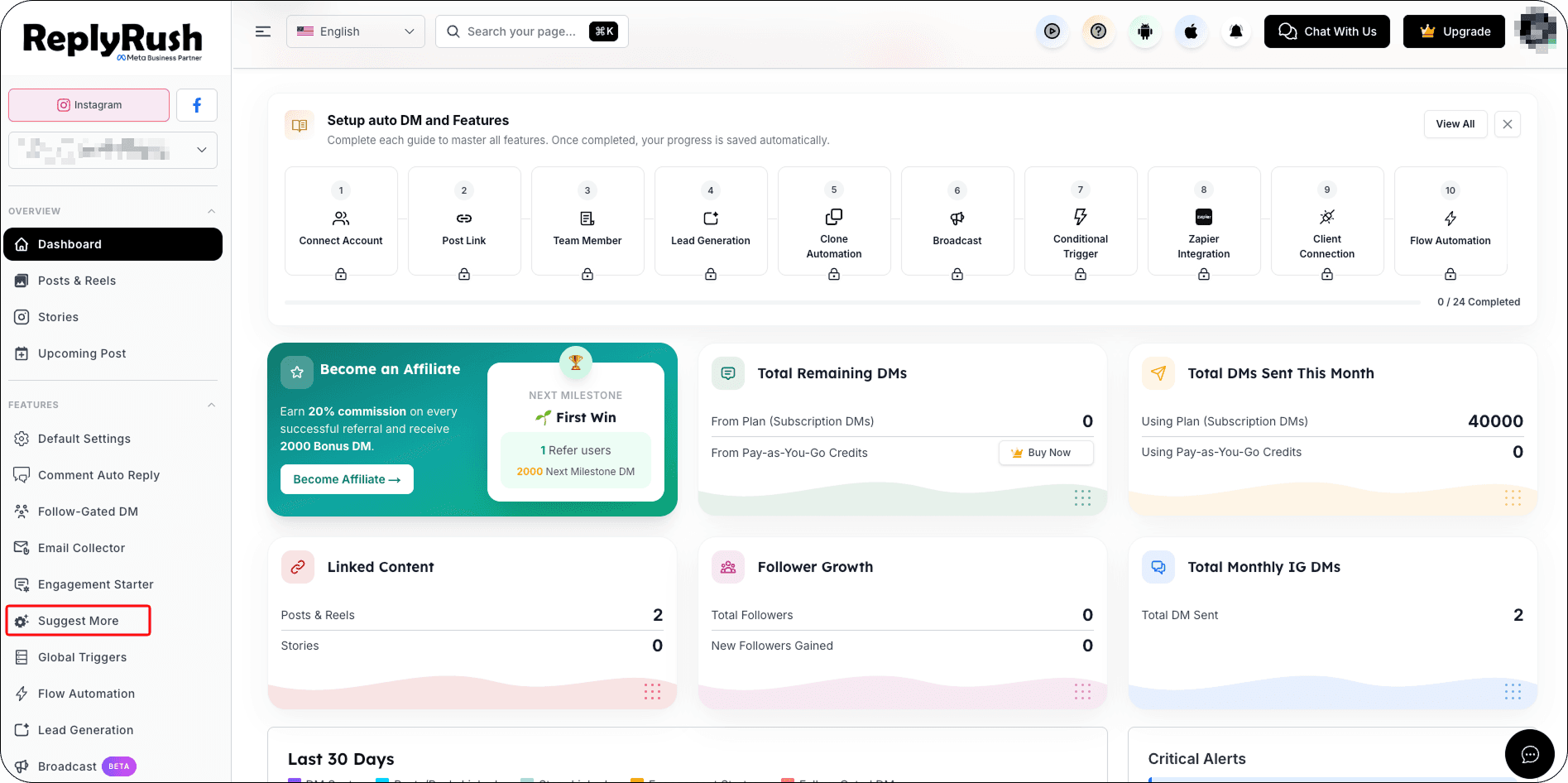This screenshot has width=1568, height=783.
Task: Open the Broadcast setup guide card
Action: tap(957, 221)
